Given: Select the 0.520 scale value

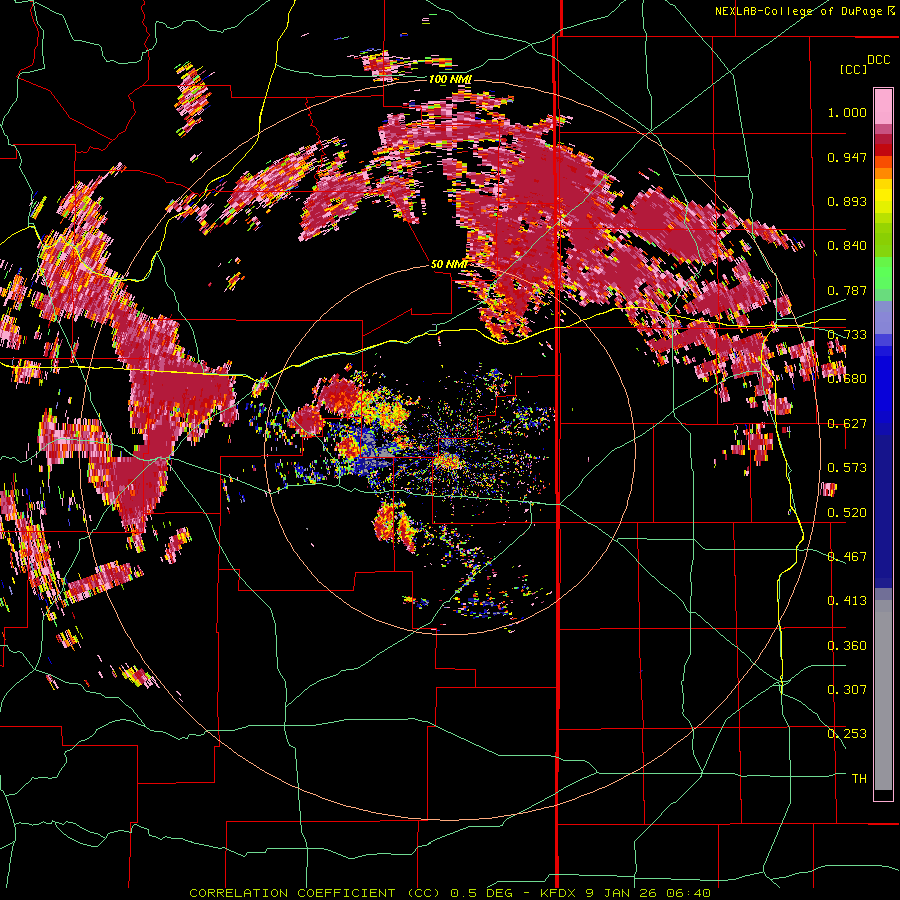Looking at the screenshot, I should tap(847, 513).
